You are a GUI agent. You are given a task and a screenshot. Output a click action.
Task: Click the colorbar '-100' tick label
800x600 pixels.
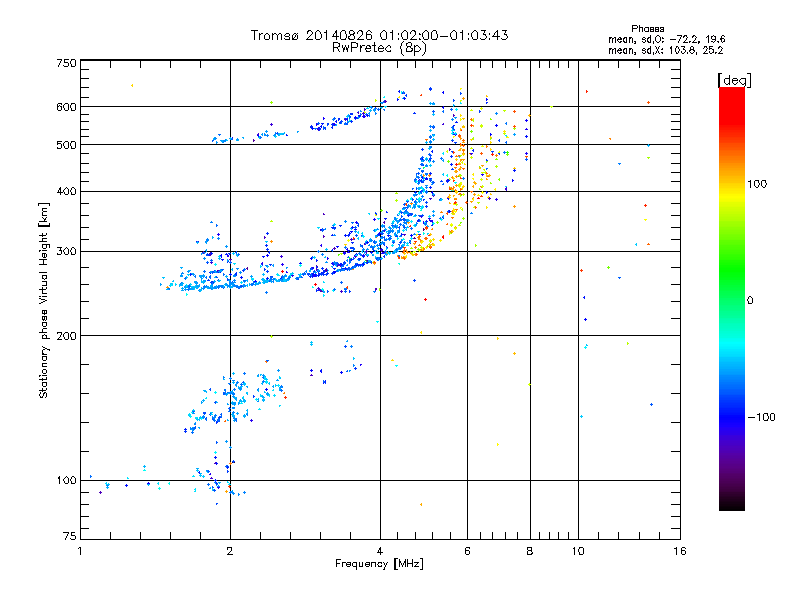(x=761, y=417)
